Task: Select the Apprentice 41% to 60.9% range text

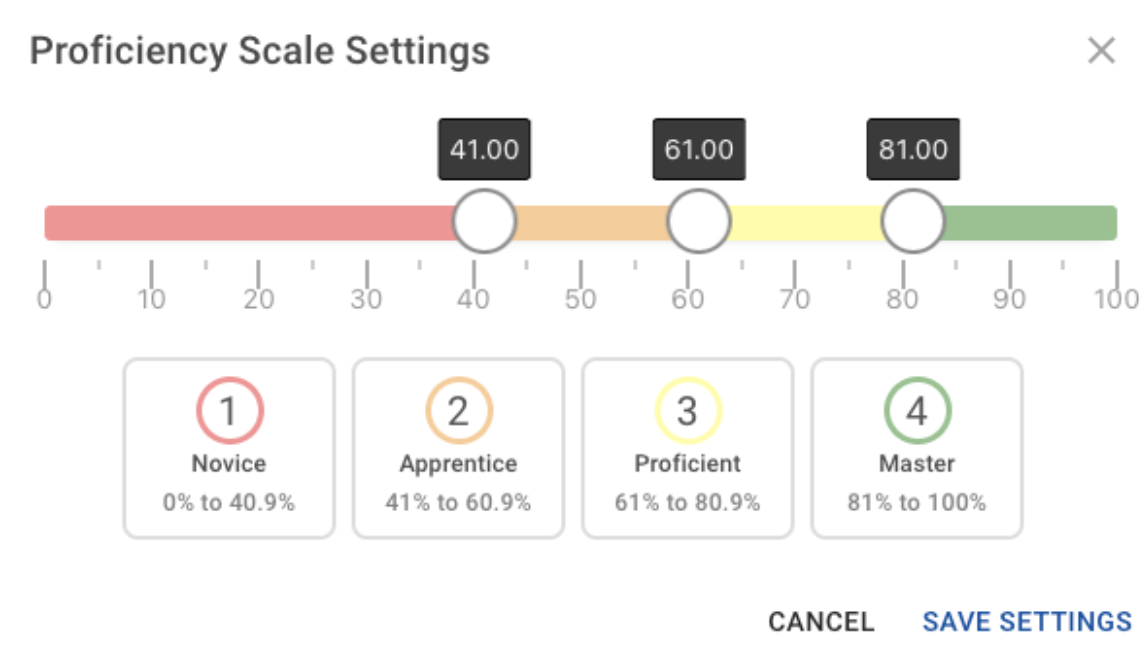Action: pos(458,502)
